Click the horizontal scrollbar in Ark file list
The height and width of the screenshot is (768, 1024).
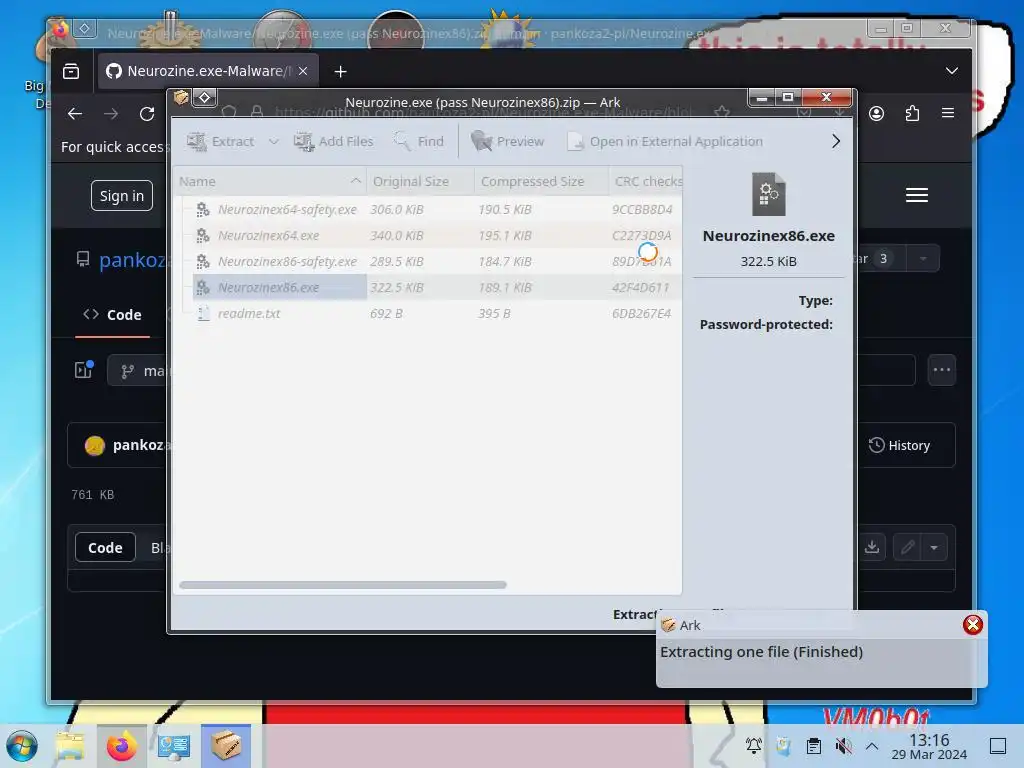(343, 585)
